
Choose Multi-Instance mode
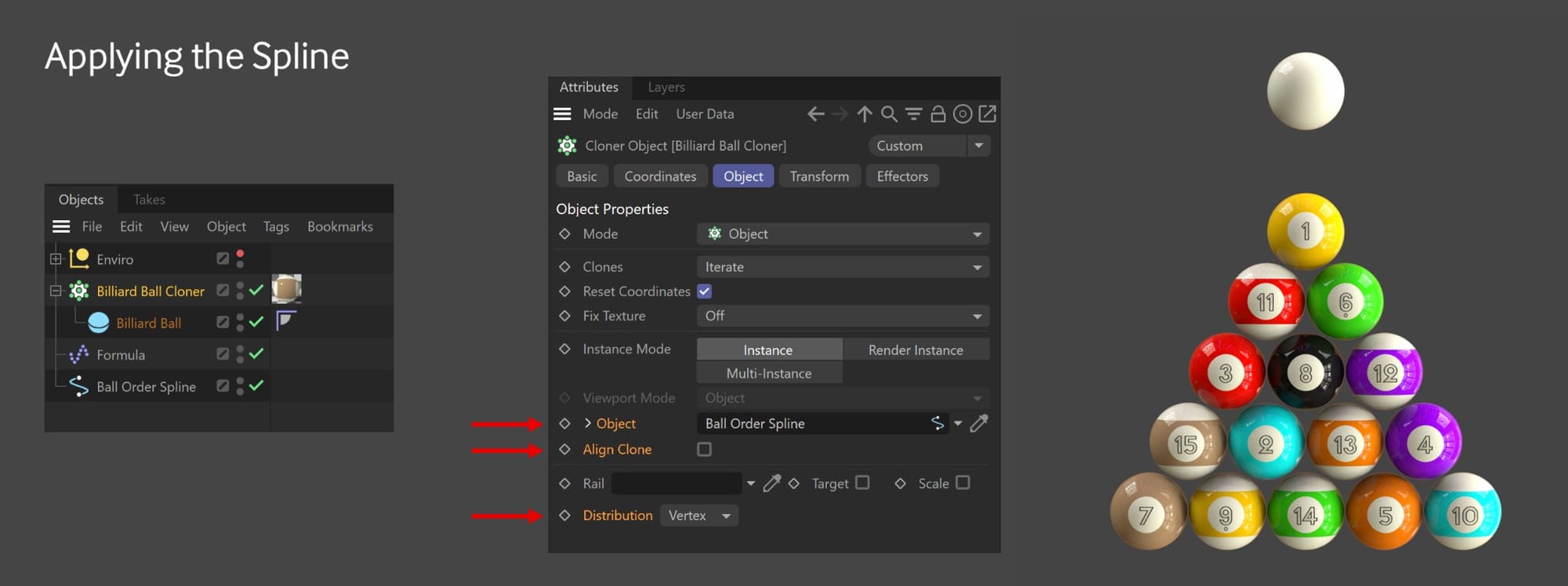[x=769, y=373]
